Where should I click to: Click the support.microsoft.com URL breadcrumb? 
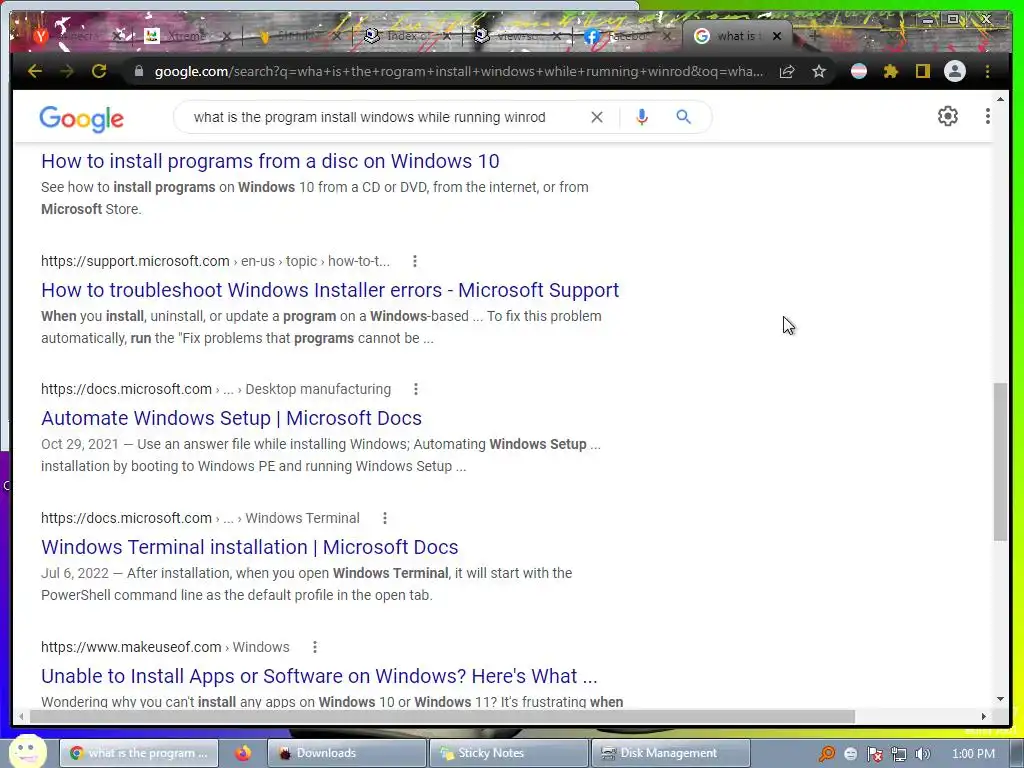(x=216, y=261)
